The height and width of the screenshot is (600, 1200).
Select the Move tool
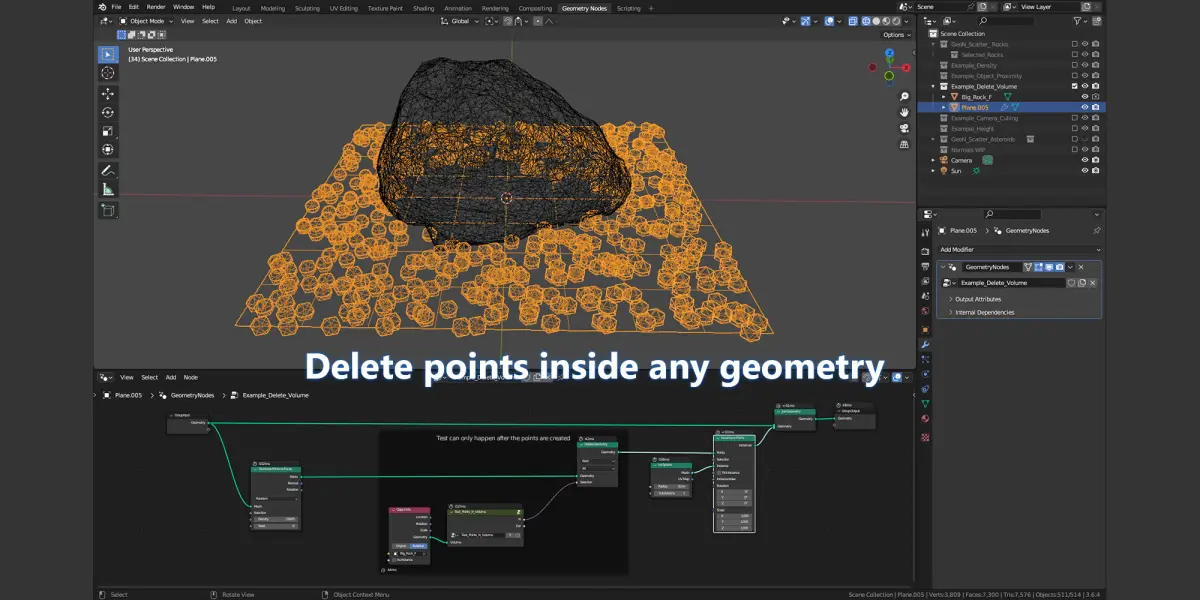point(107,93)
